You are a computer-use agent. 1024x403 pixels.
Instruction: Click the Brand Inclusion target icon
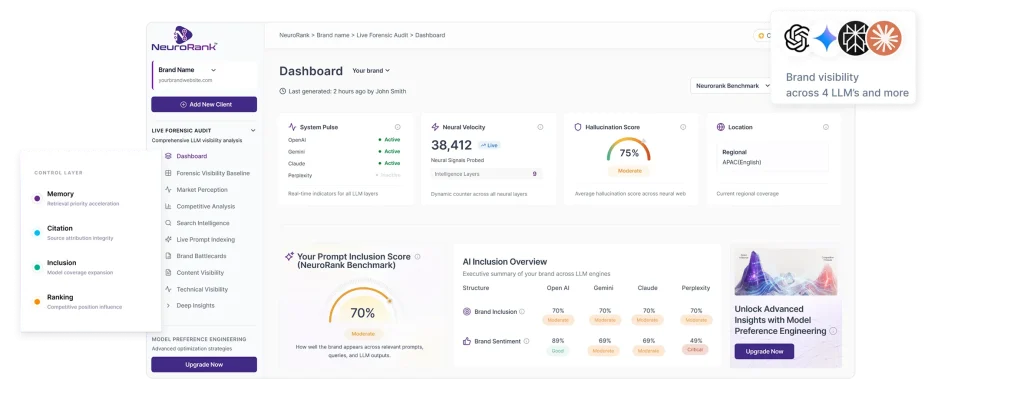pos(467,312)
